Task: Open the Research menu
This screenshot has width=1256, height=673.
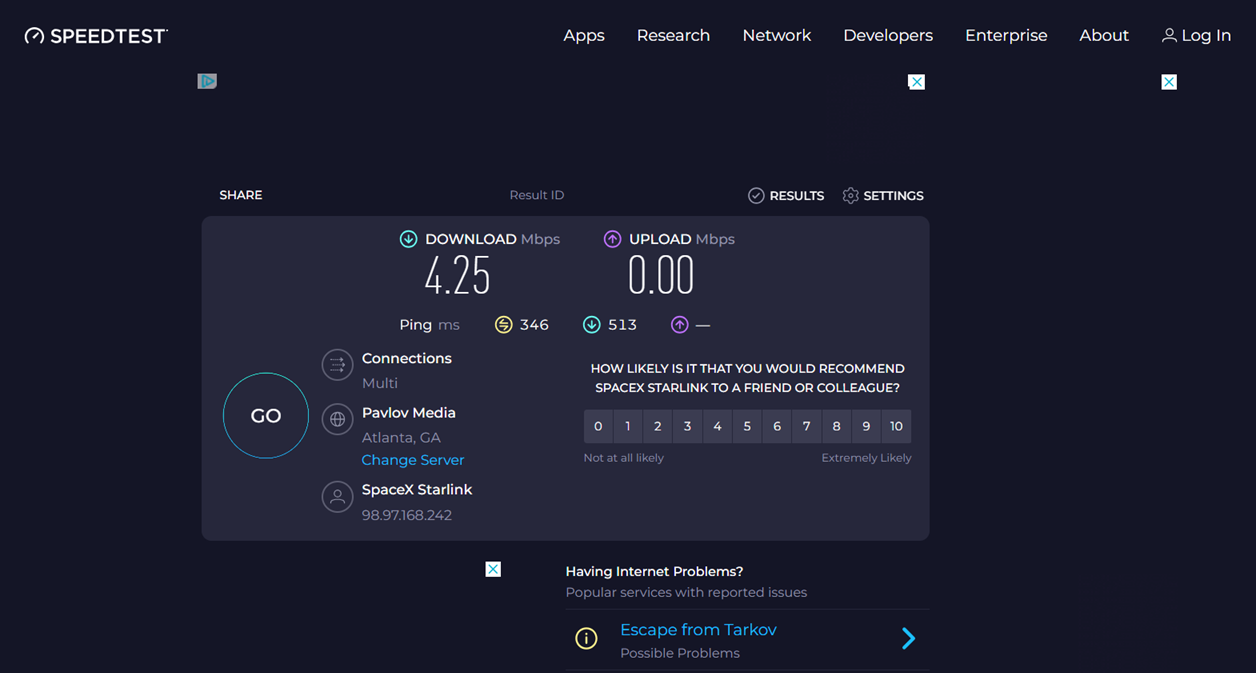Action: tap(673, 36)
